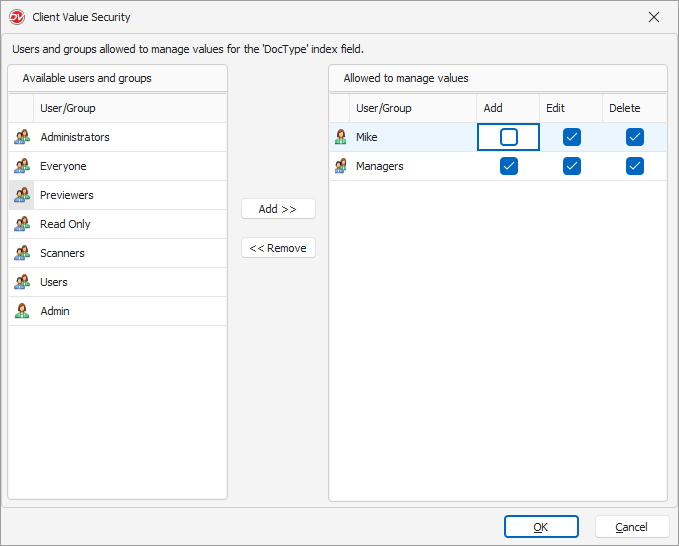Click the Administrators group icon
679x546 pixels.
(x=22, y=137)
